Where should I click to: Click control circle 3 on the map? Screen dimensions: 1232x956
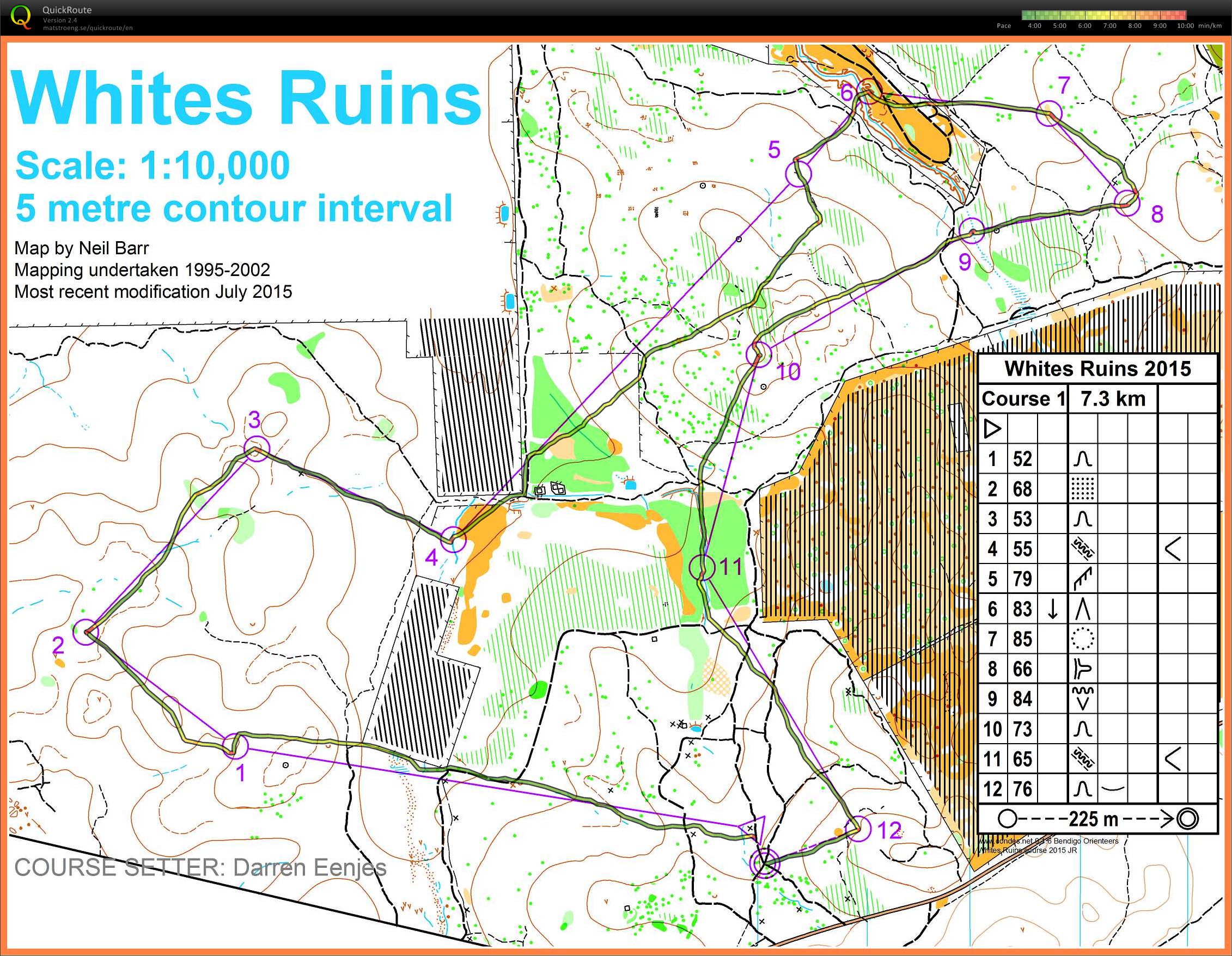tap(257, 449)
